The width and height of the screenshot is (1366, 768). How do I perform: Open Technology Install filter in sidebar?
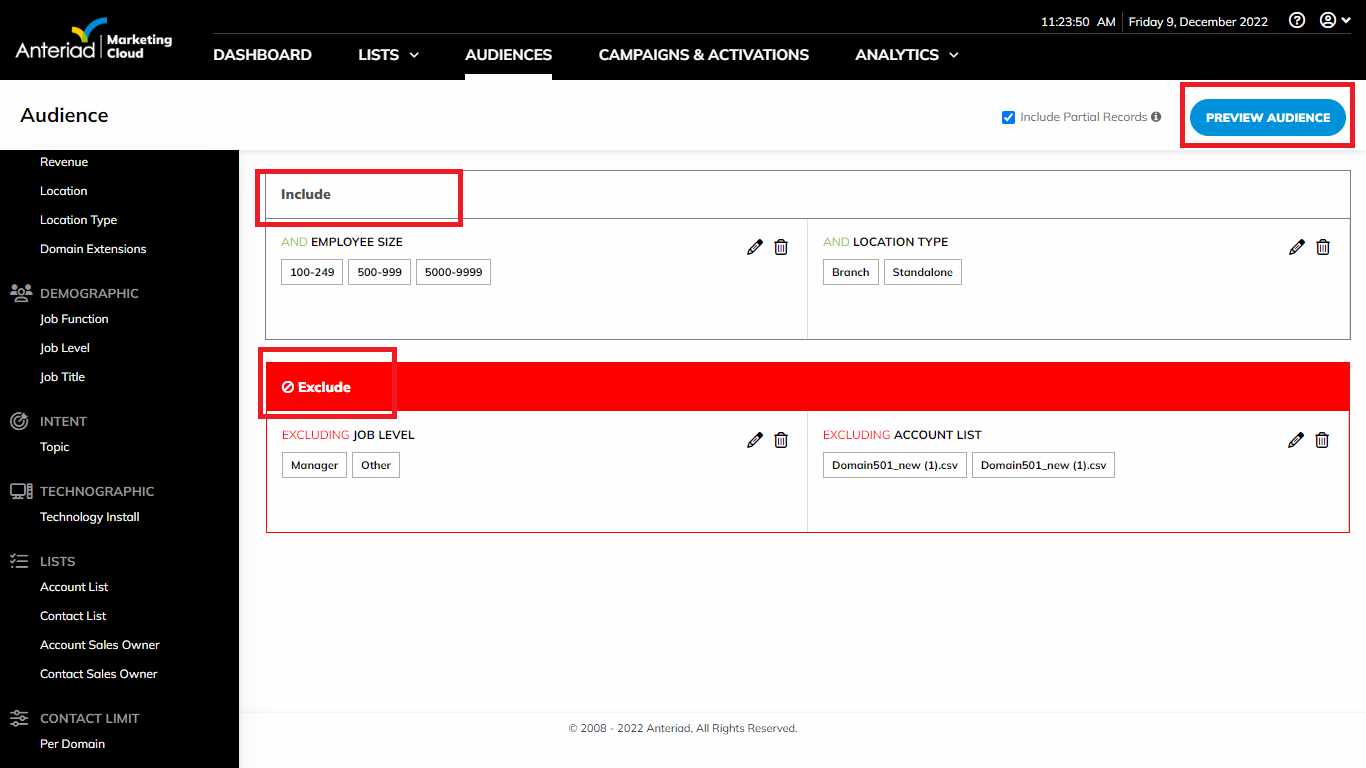pyautogui.click(x=90, y=517)
